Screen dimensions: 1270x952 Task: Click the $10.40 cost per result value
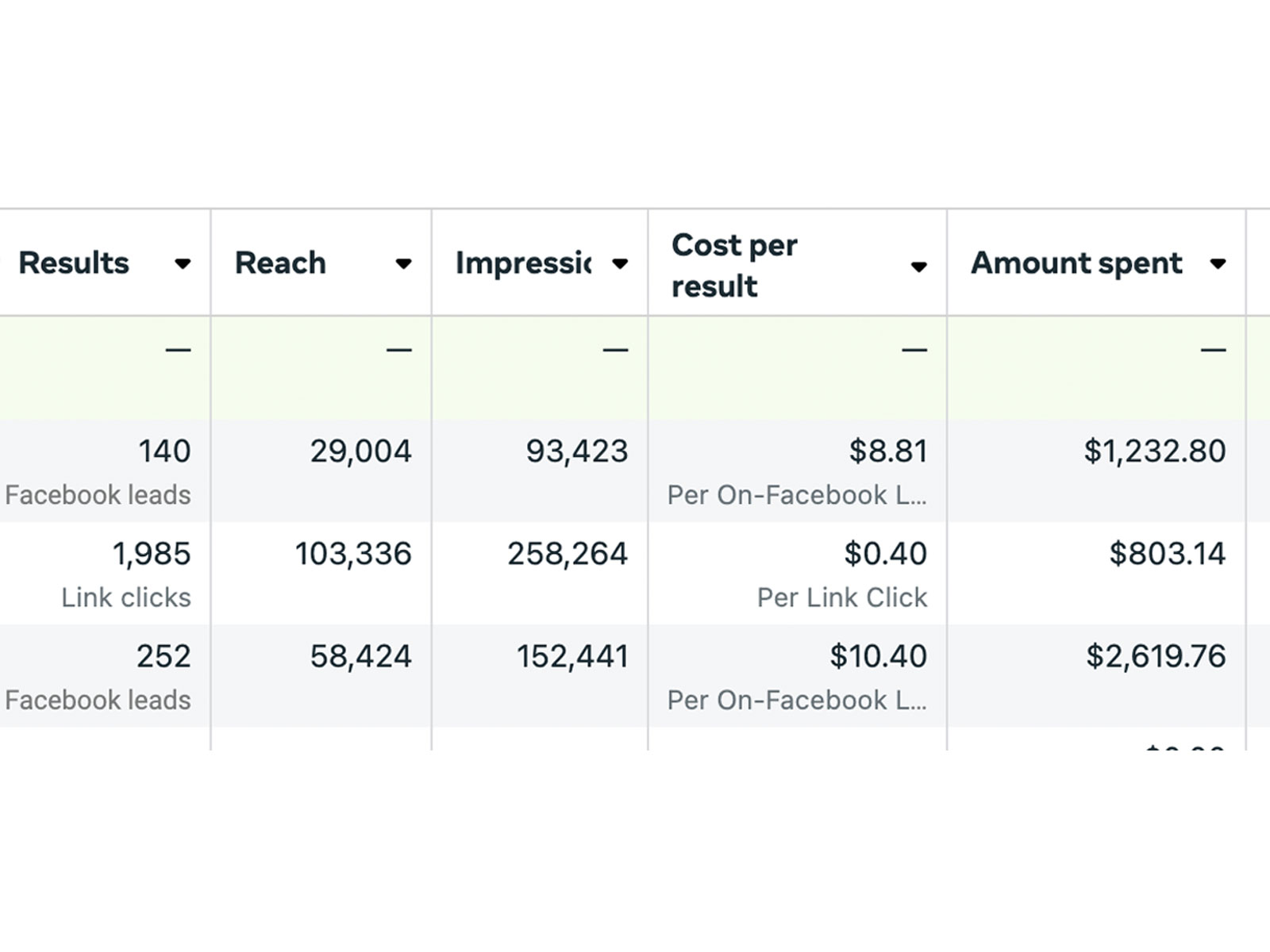click(878, 657)
